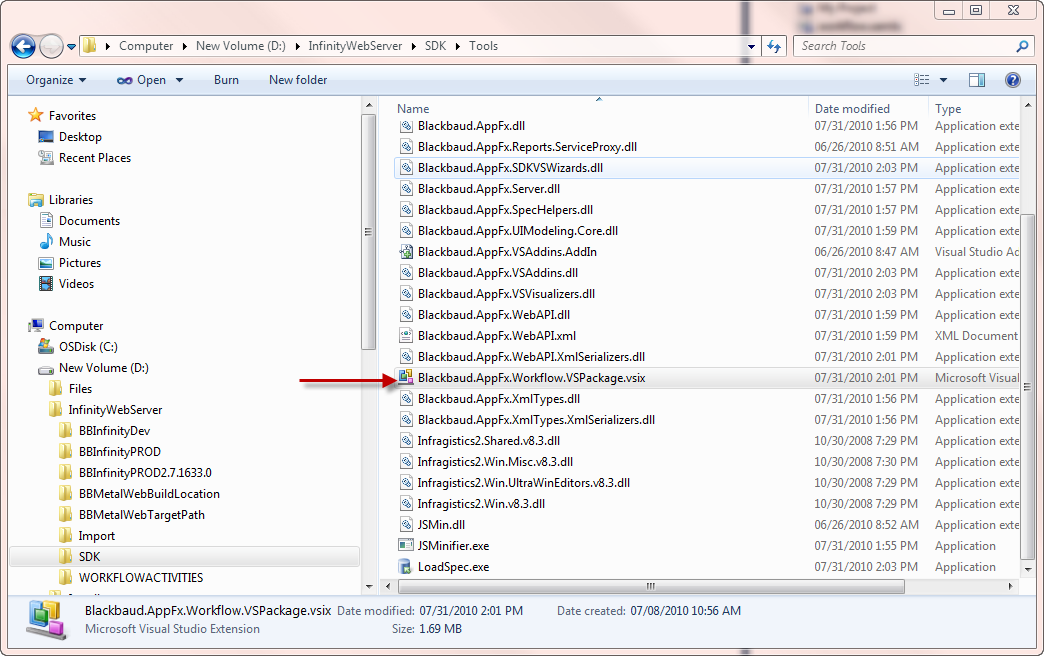
Task: Expand the breadcrumb arrow after SDK
Action: tap(458, 46)
